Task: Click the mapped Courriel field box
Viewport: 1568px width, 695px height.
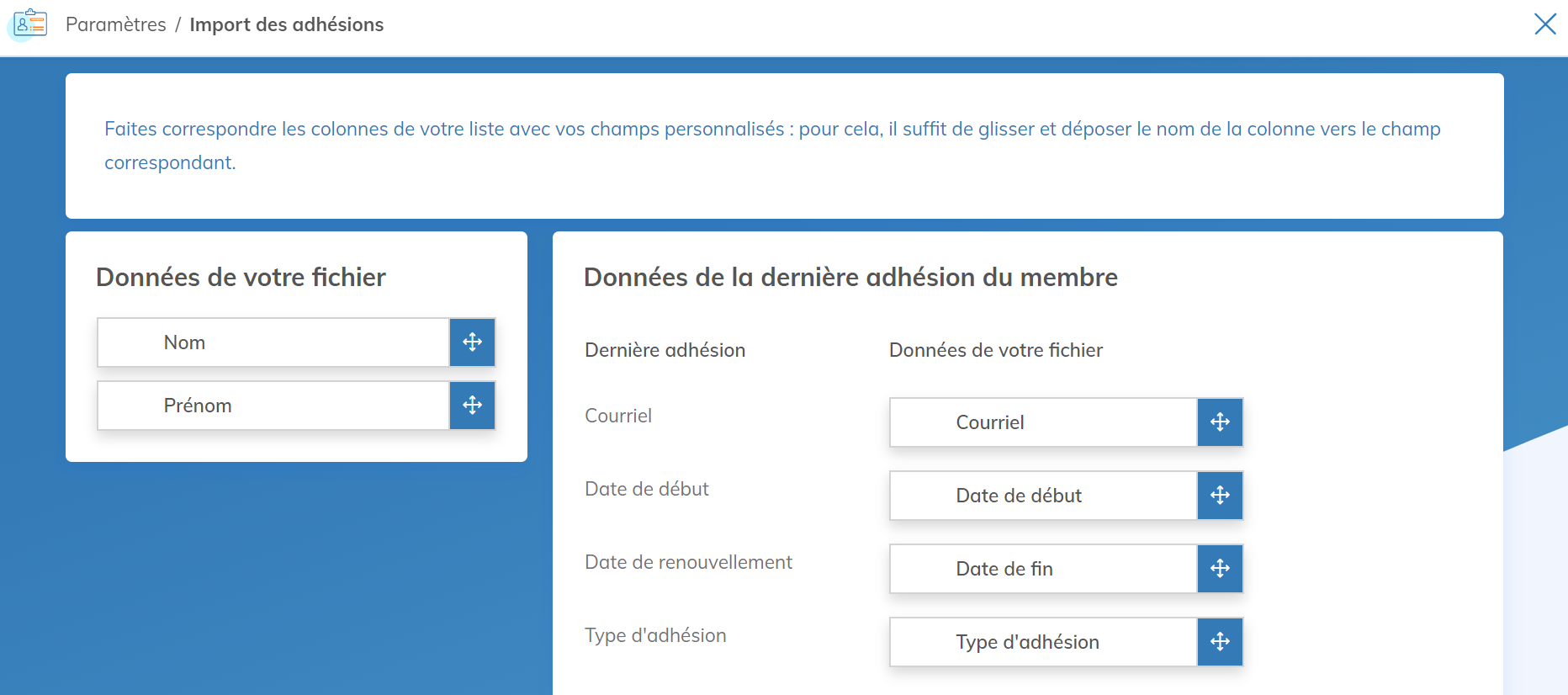Action: tap(1043, 422)
